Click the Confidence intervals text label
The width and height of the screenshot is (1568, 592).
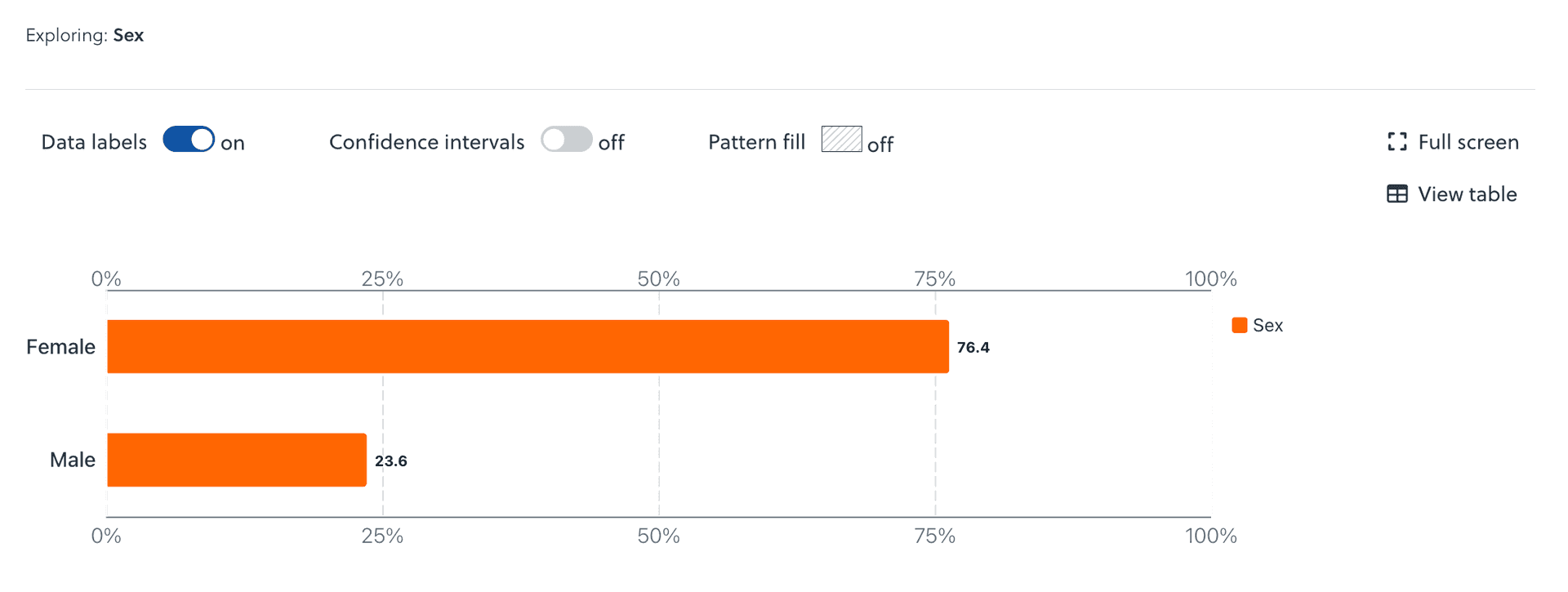click(x=426, y=142)
